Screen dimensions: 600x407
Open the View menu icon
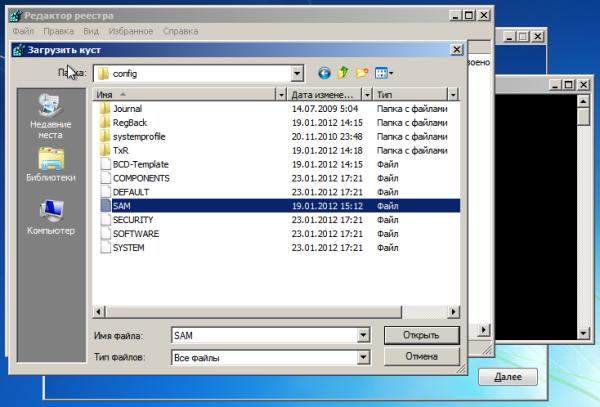tap(383, 73)
